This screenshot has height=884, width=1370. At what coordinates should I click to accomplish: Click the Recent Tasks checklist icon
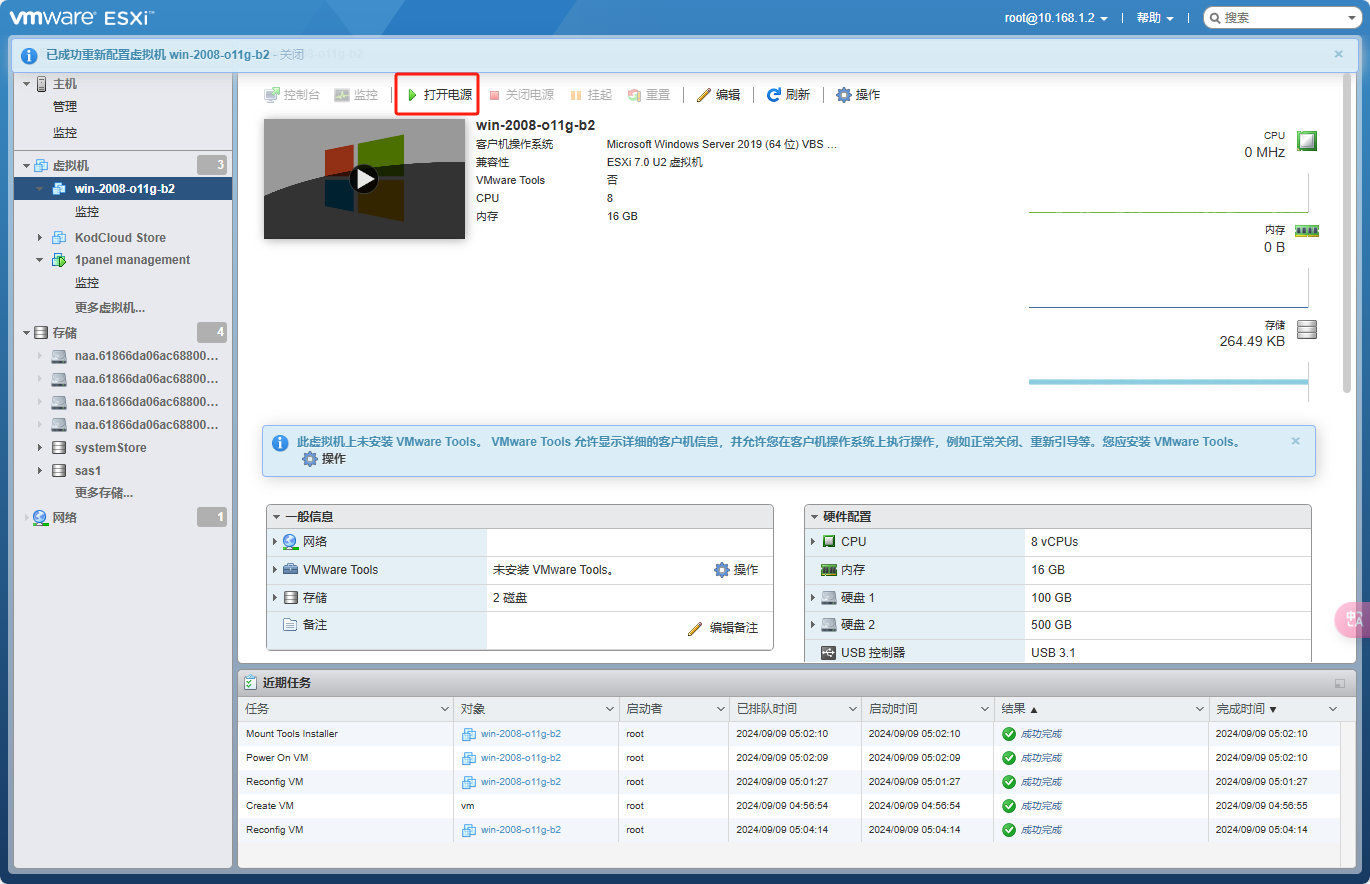click(250, 683)
